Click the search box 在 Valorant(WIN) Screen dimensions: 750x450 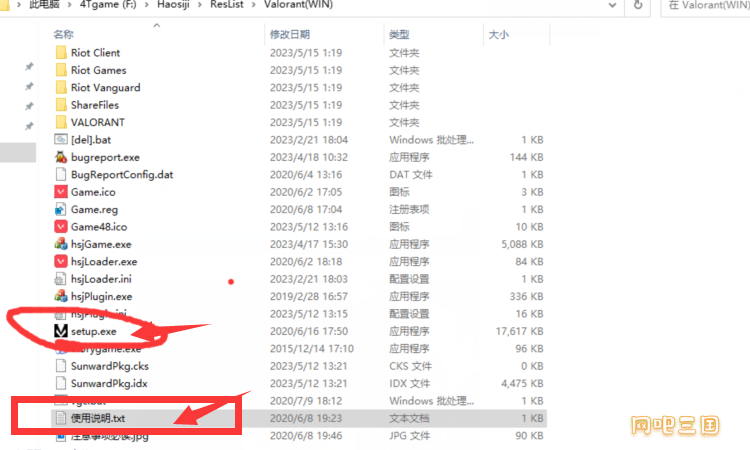click(x=705, y=6)
